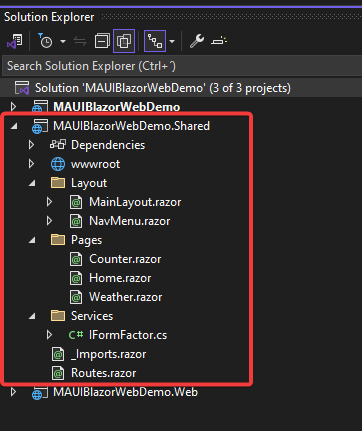Toggle the file nesting view button

(155, 41)
